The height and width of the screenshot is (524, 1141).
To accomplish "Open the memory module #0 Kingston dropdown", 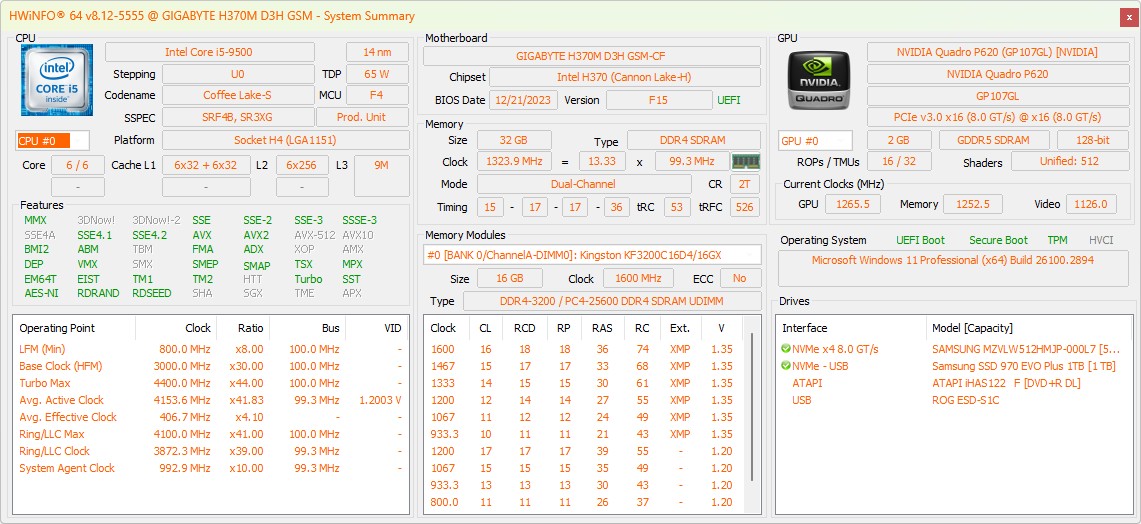I will tap(592, 255).
